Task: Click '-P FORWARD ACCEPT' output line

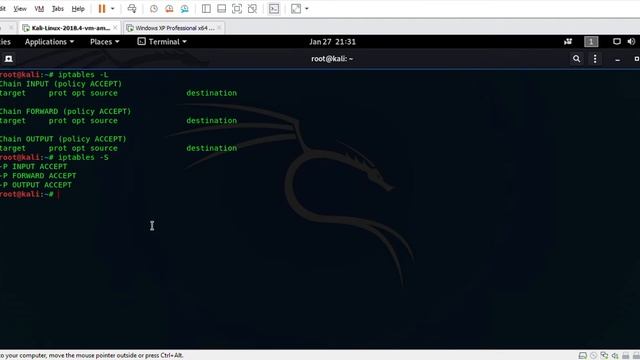Action: [x=38, y=176]
